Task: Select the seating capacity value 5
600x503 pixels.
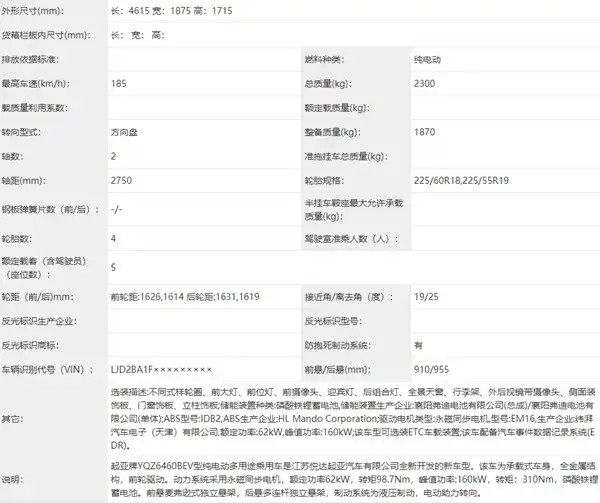Action: (x=113, y=267)
